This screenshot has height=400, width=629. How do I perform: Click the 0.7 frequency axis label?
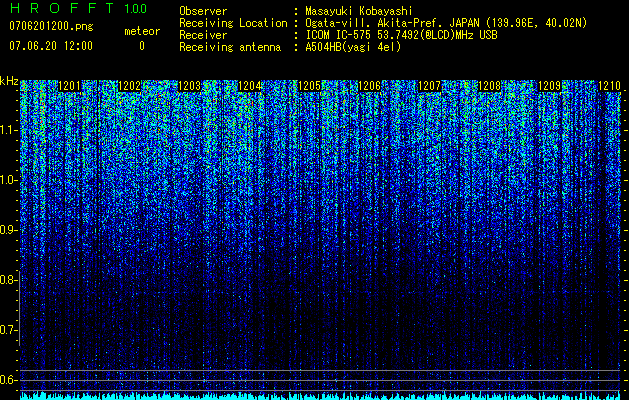pyautogui.click(x=8, y=330)
